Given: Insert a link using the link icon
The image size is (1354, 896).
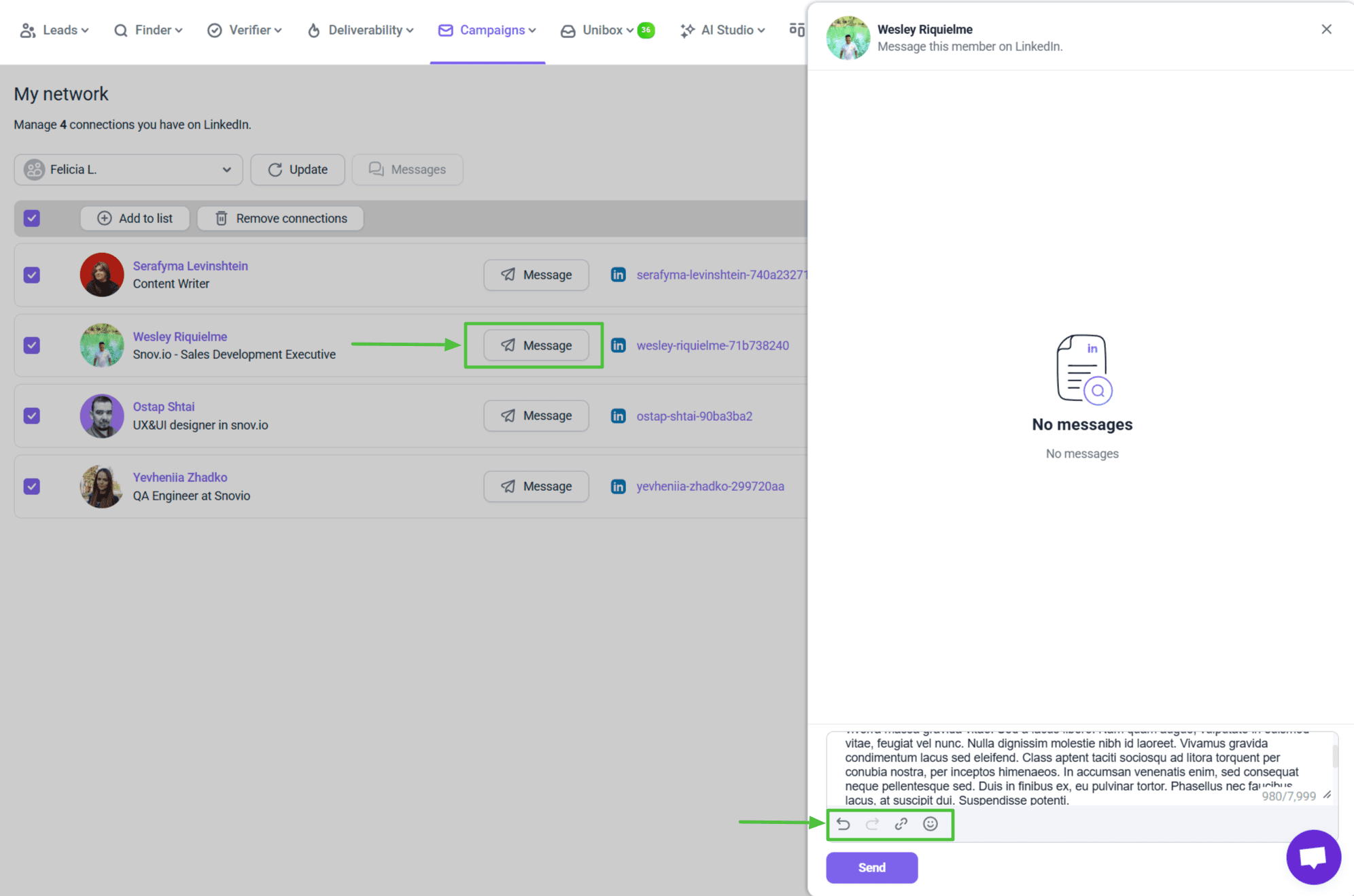Looking at the screenshot, I should (901, 824).
